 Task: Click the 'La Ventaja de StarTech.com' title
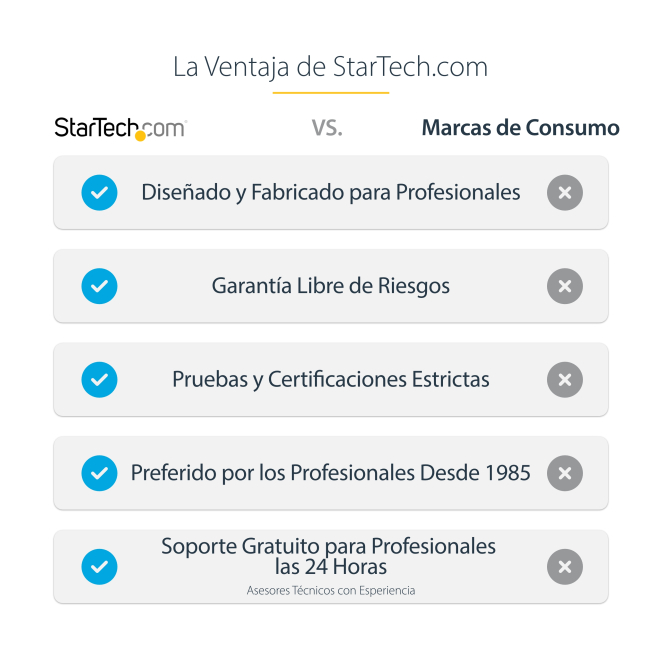330,67
